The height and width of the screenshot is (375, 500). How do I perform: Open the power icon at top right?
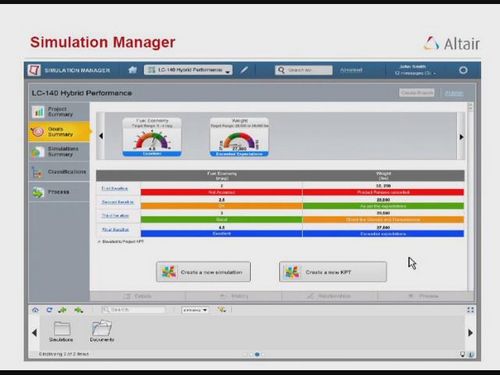pos(463,70)
